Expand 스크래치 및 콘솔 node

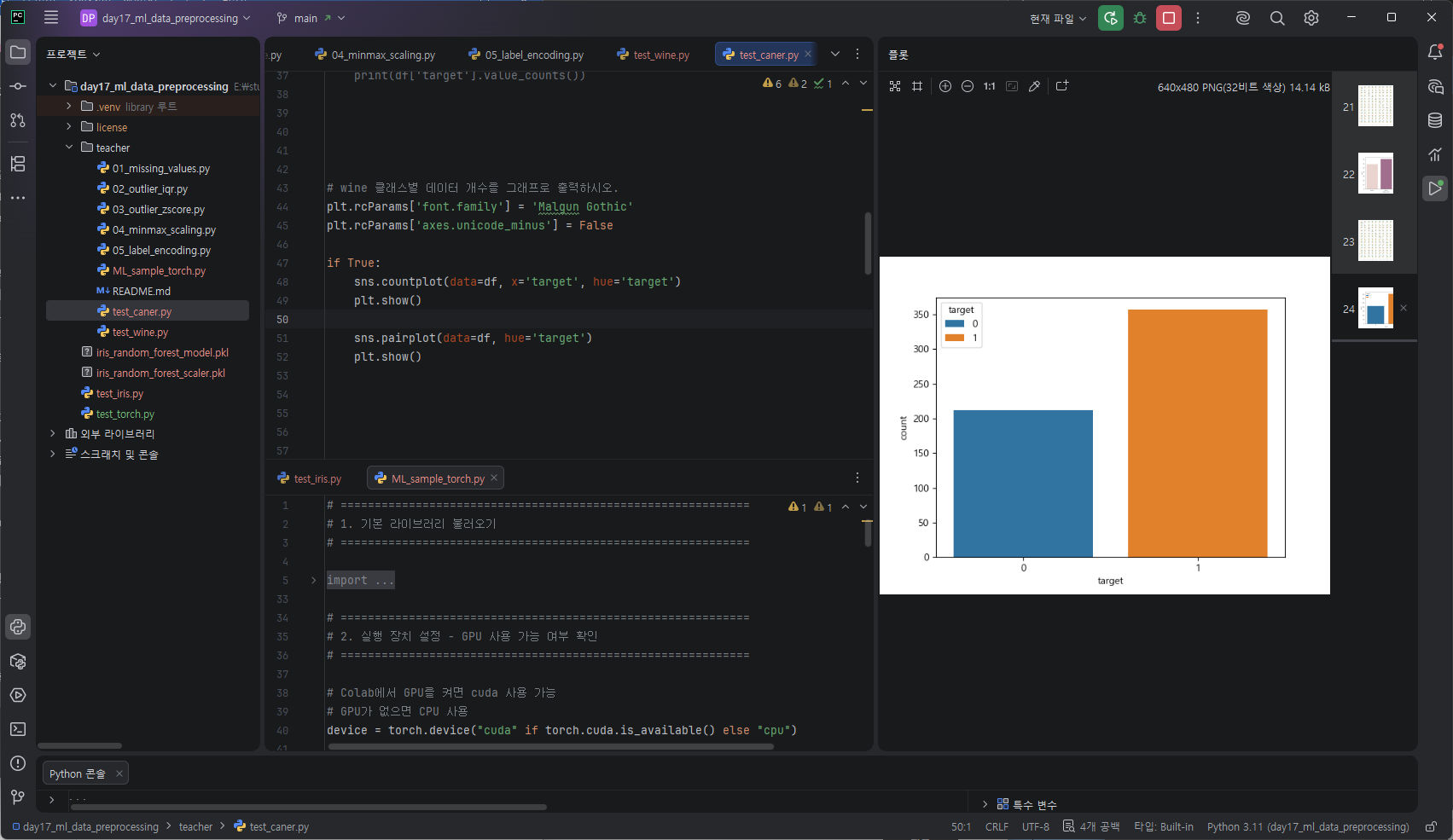[x=53, y=455]
